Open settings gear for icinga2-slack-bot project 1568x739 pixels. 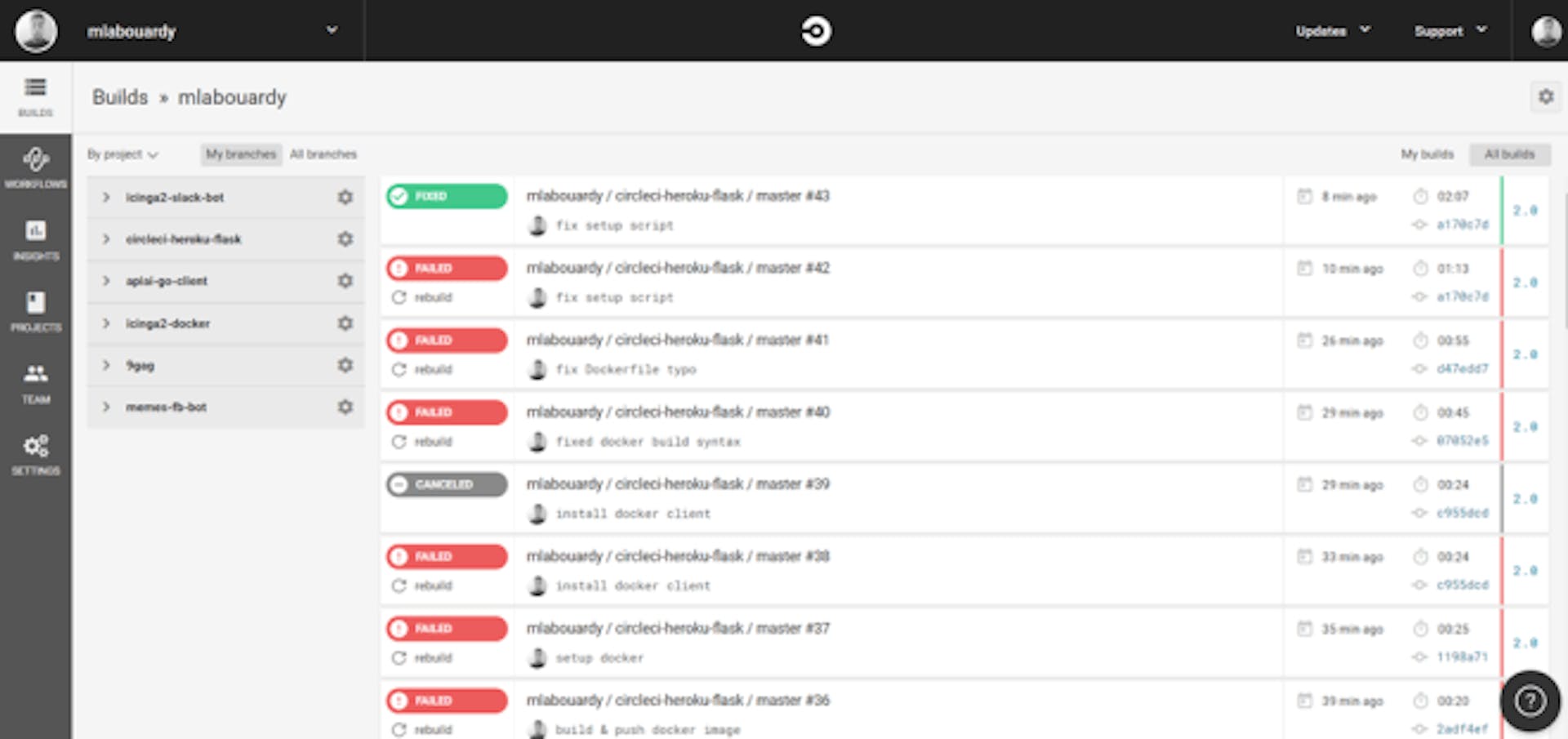[345, 197]
